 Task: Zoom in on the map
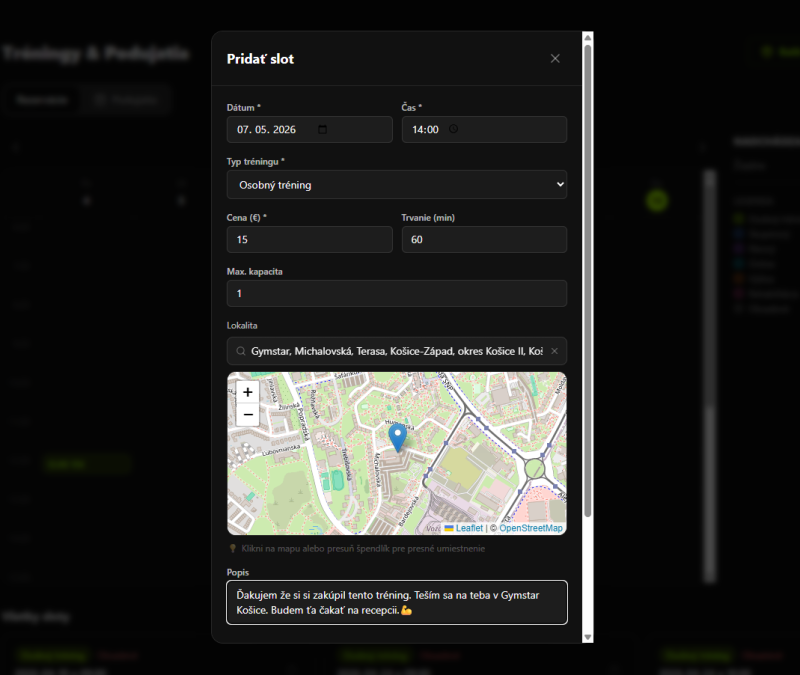click(x=248, y=392)
